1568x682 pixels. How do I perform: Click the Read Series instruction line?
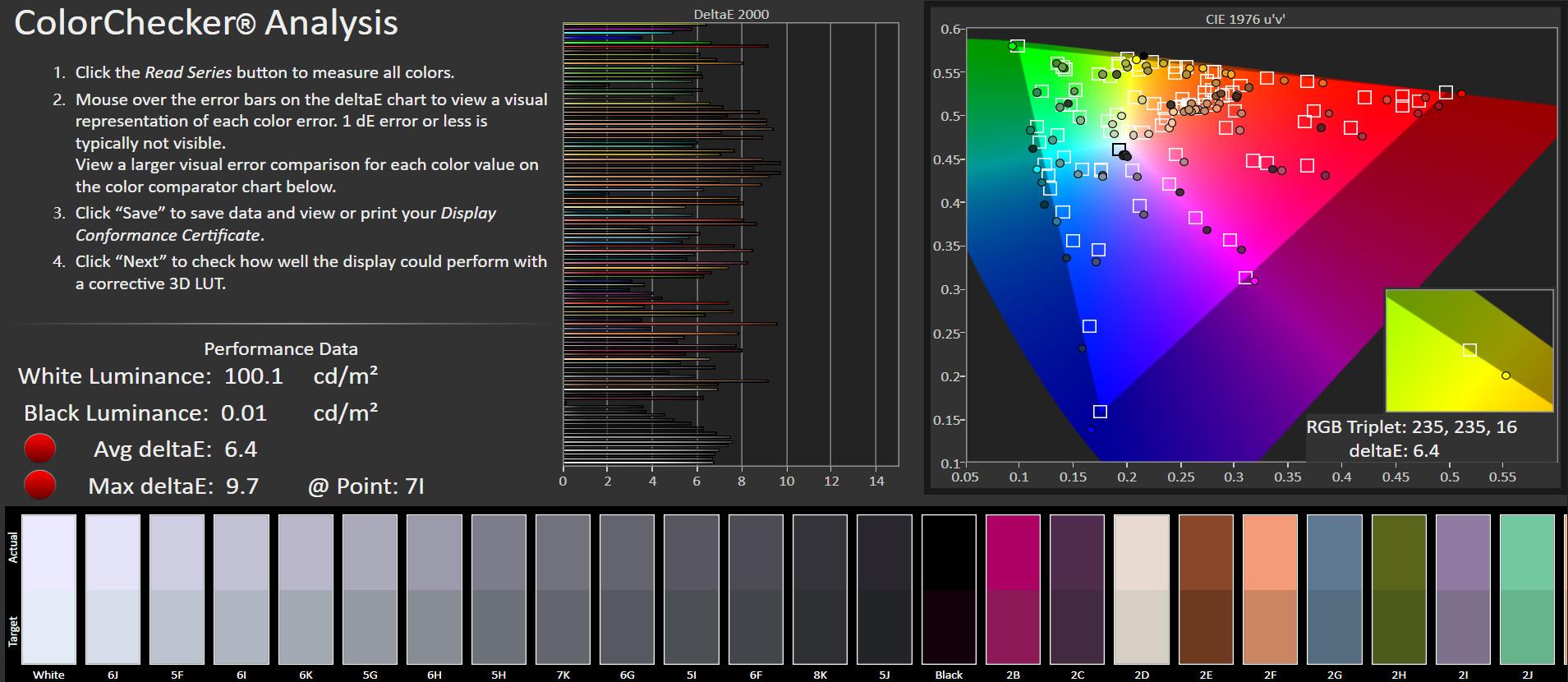264,72
